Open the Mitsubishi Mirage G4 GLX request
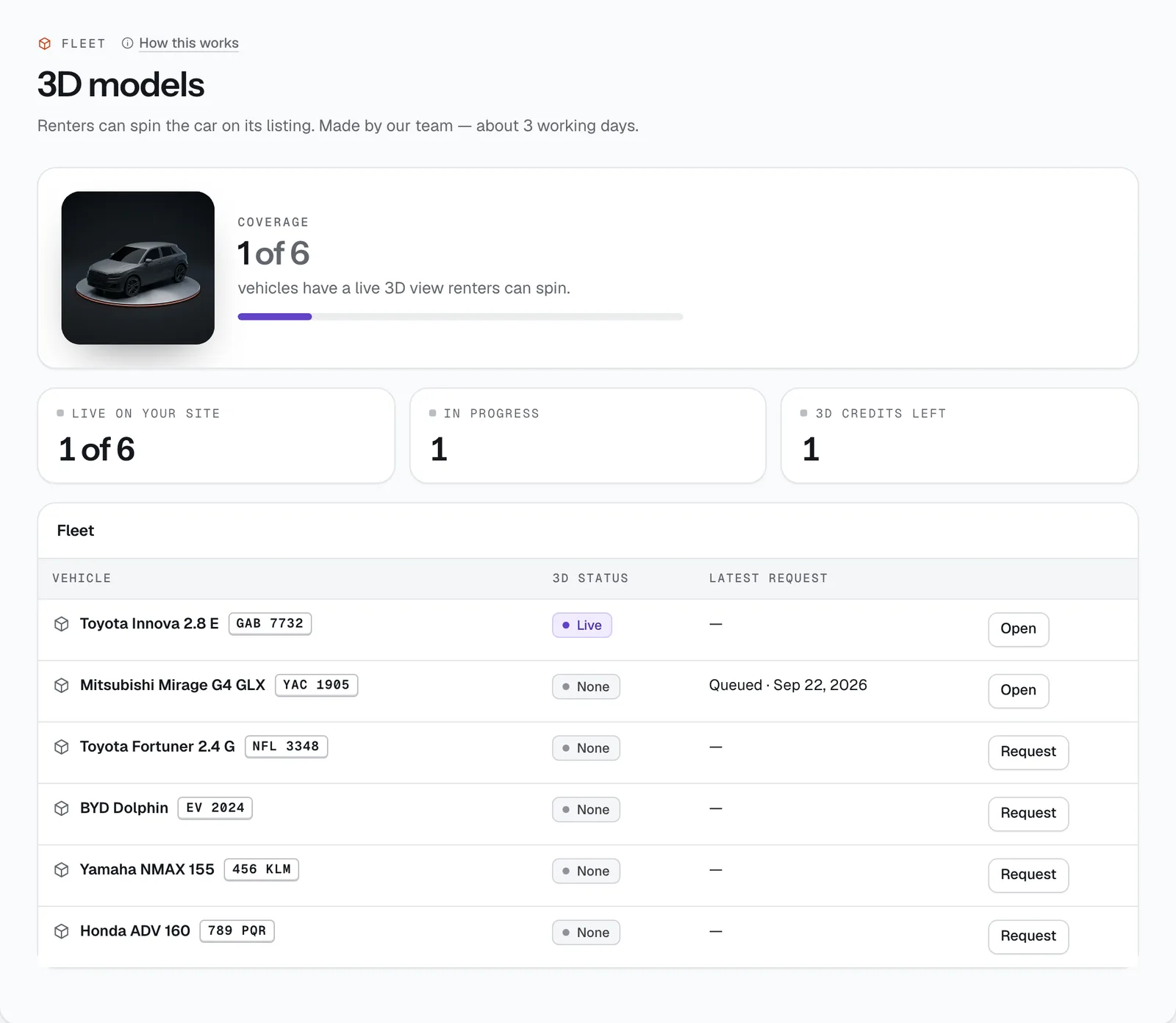The width and height of the screenshot is (1176, 1023). (1018, 691)
